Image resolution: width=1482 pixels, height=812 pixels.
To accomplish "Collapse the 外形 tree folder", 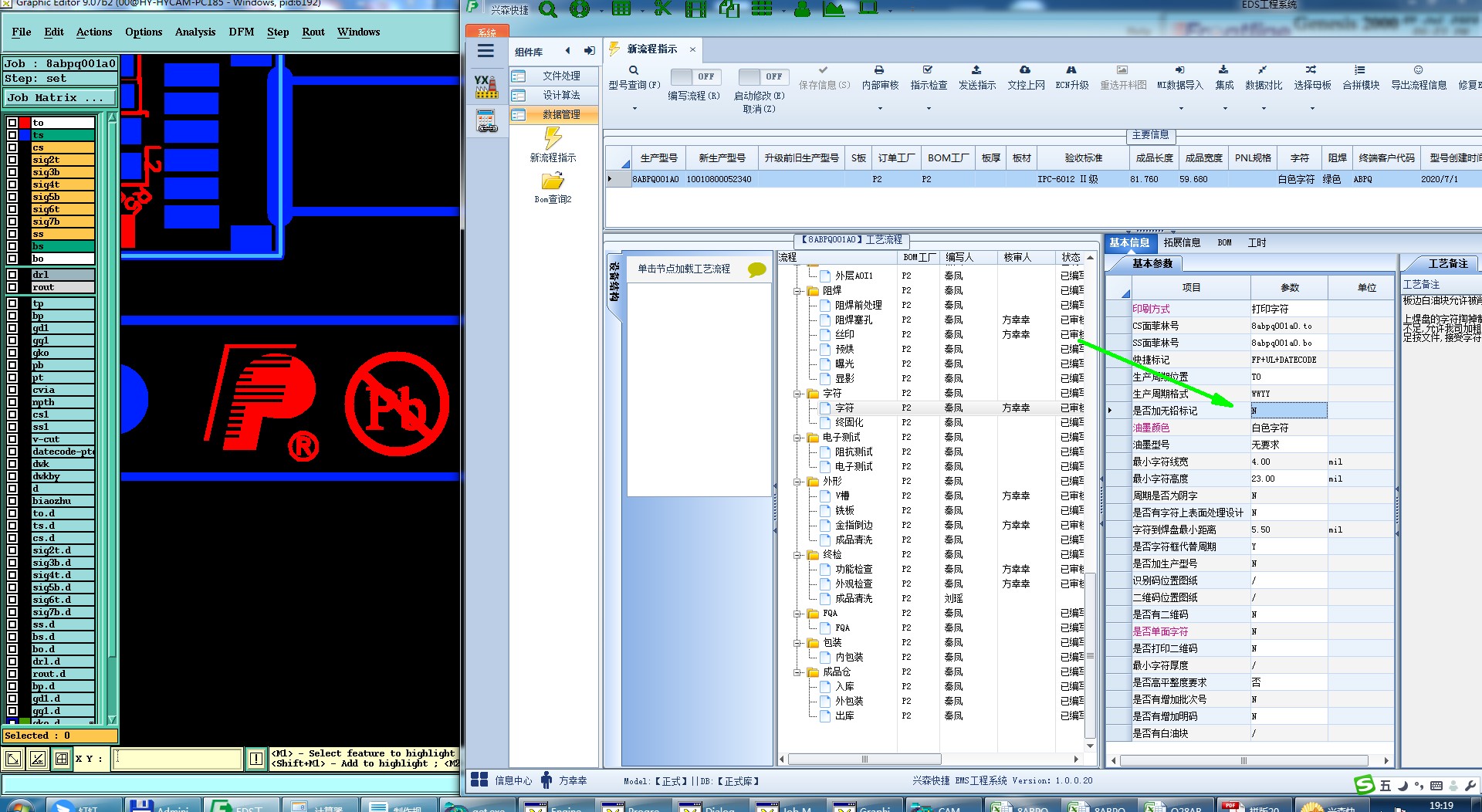I will point(797,482).
